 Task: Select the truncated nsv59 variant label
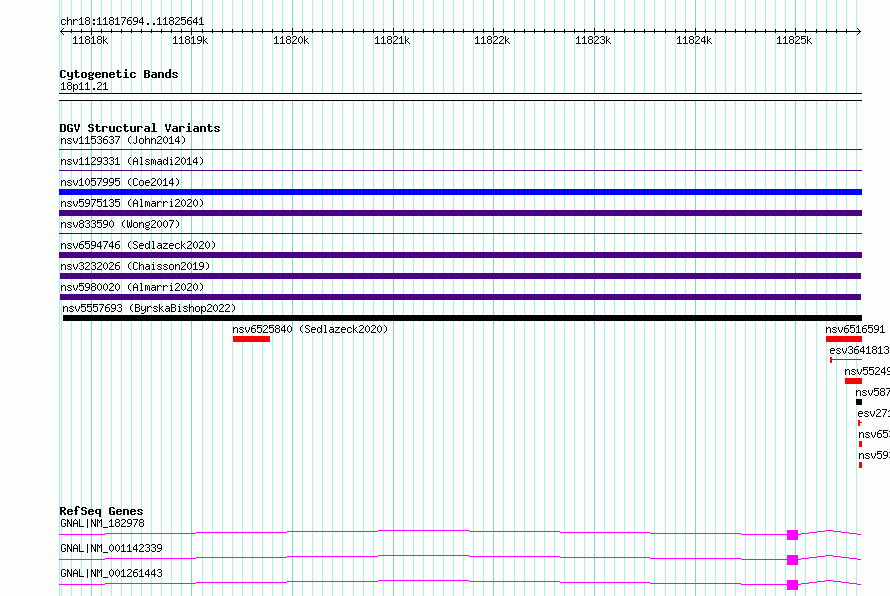tap(874, 455)
